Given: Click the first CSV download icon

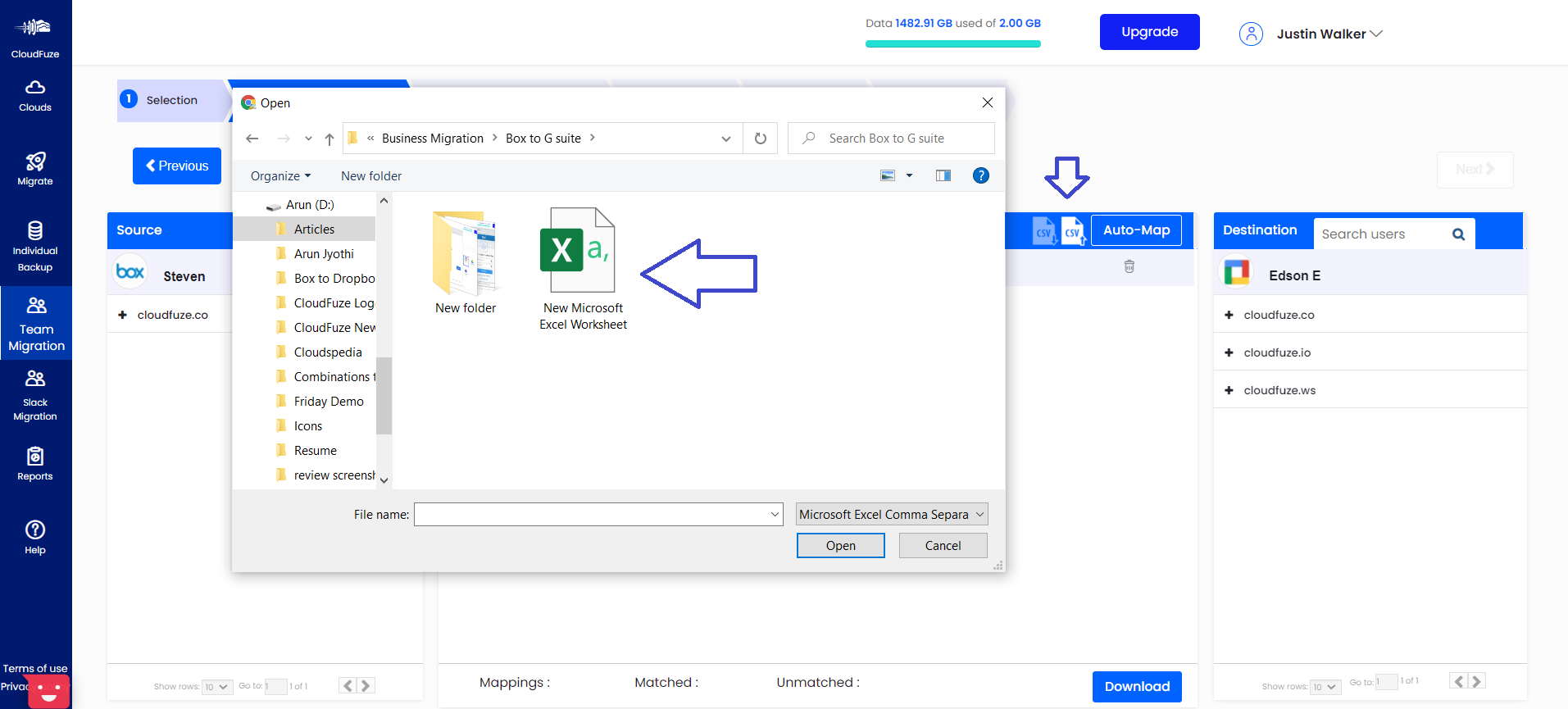Looking at the screenshot, I should pos(1044,231).
